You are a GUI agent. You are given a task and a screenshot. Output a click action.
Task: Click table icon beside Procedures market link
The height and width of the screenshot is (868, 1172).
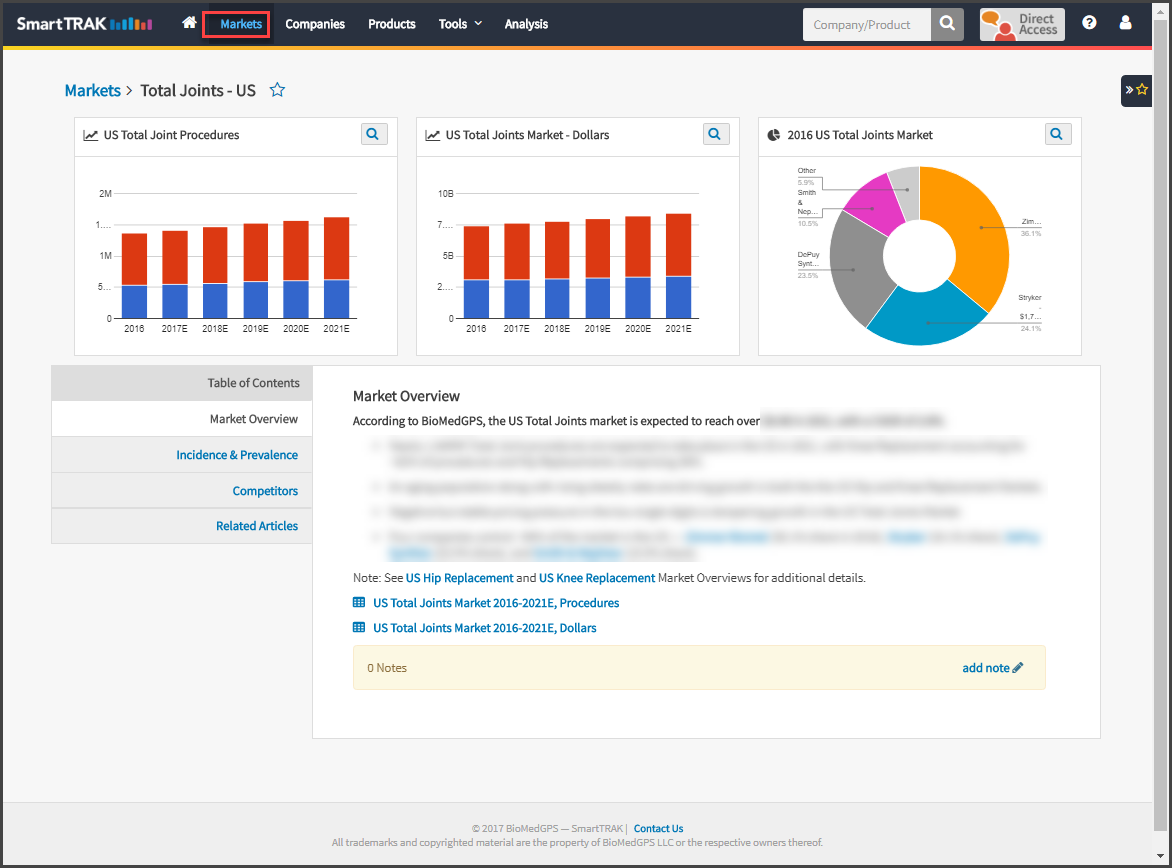coord(359,603)
